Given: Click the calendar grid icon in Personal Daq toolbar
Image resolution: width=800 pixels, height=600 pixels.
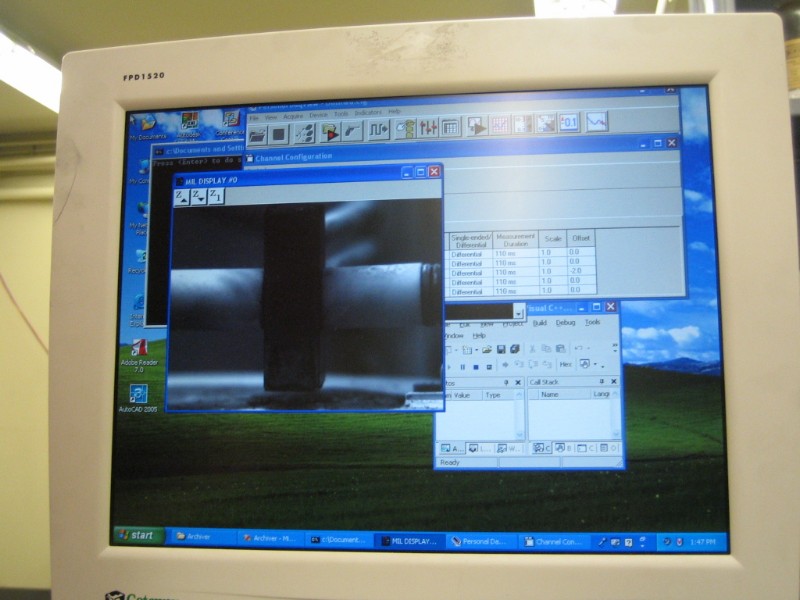Looking at the screenshot, I should tap(450, 127).
